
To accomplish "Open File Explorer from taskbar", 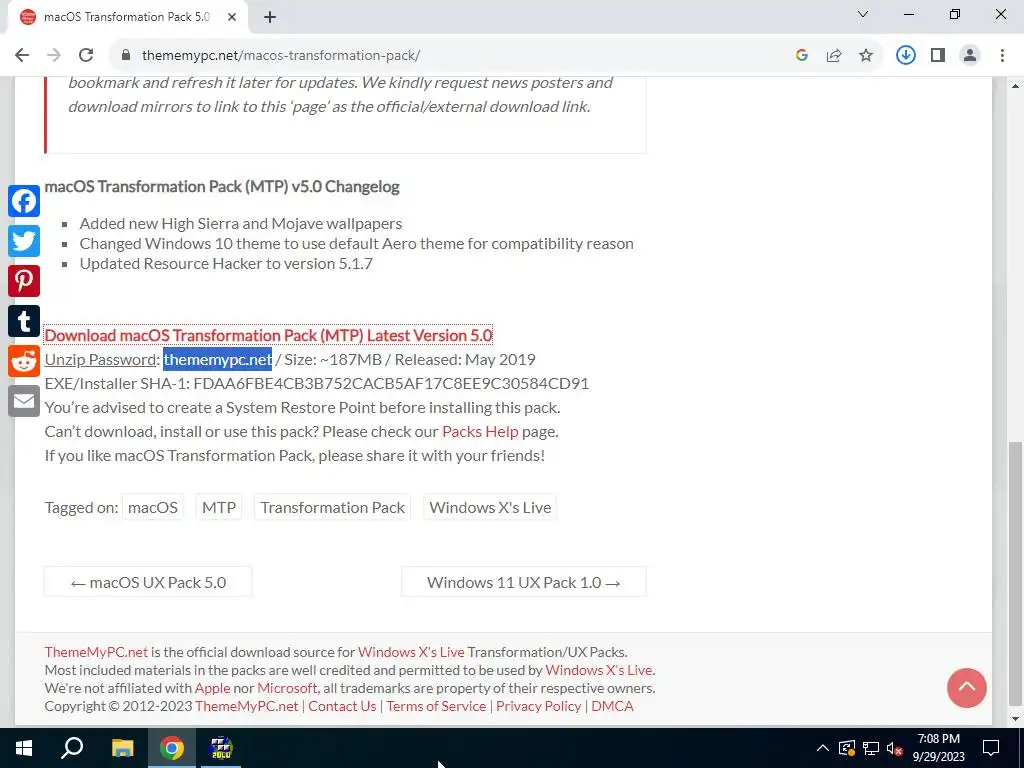I will 122,748.
